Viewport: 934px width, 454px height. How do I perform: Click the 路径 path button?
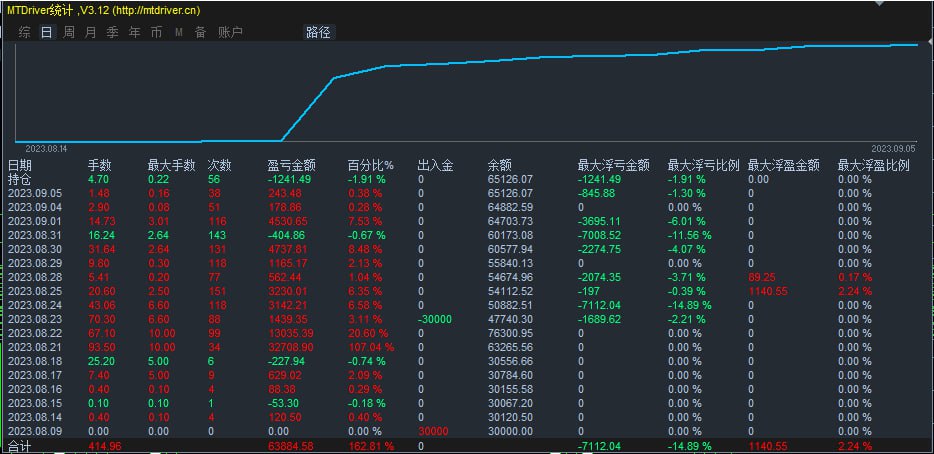tap(318, 32)
